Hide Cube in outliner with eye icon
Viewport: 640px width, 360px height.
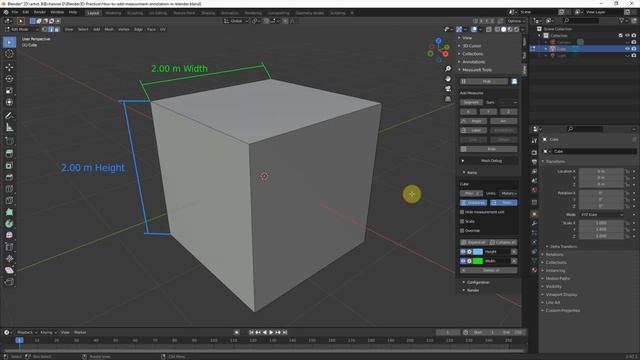pyautogui.click(x=627, y=49)
